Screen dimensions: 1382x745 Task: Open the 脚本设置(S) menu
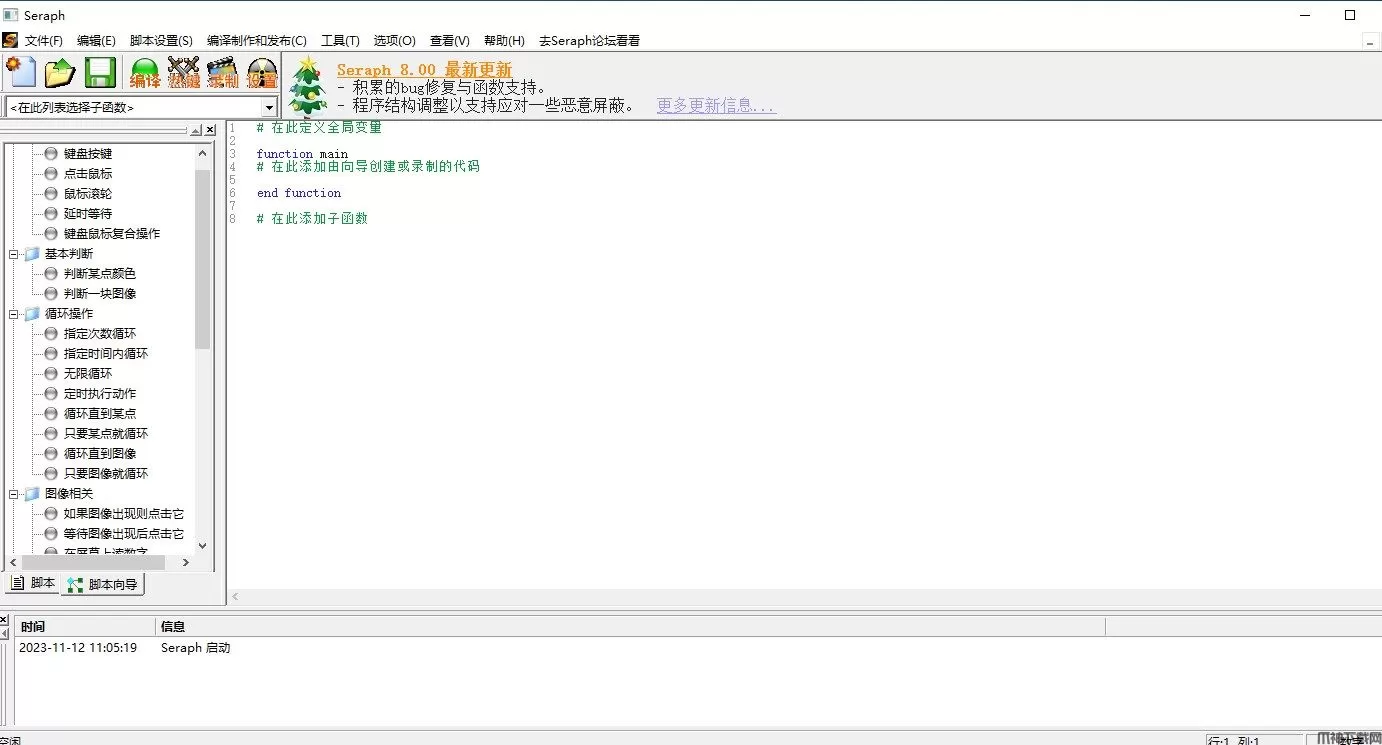(x=160, y=41)
